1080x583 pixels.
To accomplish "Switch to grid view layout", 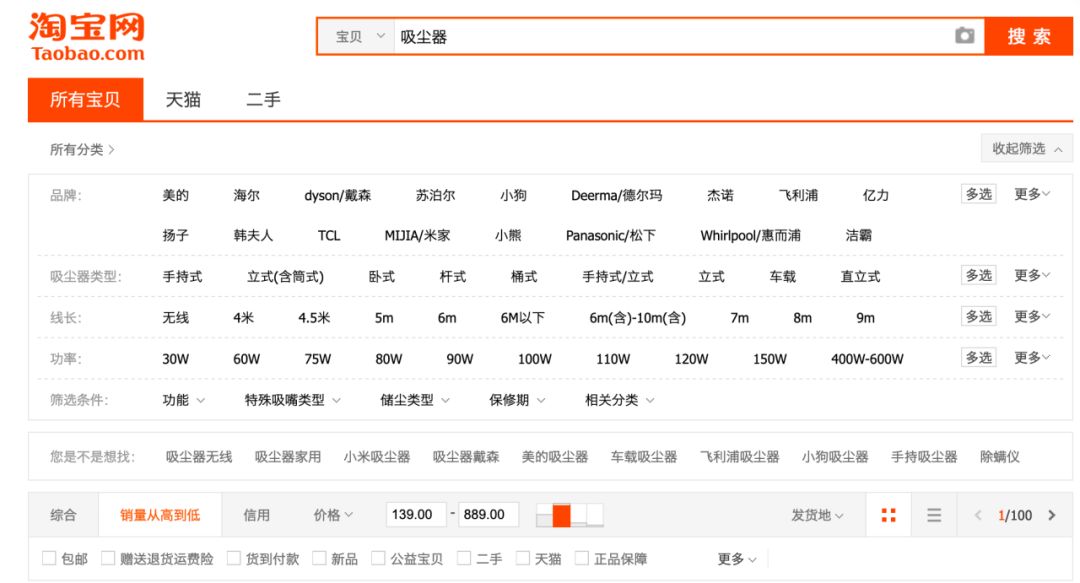I will (889, 515).
